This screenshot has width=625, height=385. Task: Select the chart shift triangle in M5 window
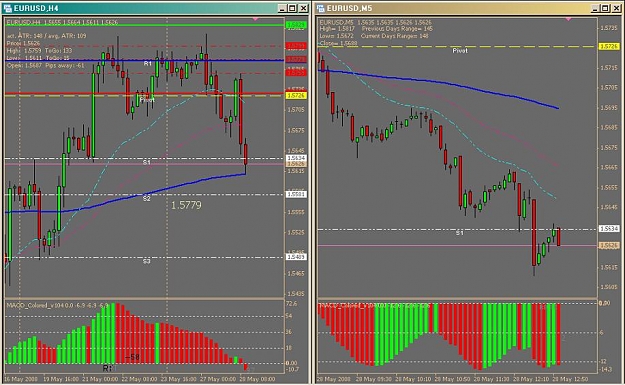[x=568, y=19]
